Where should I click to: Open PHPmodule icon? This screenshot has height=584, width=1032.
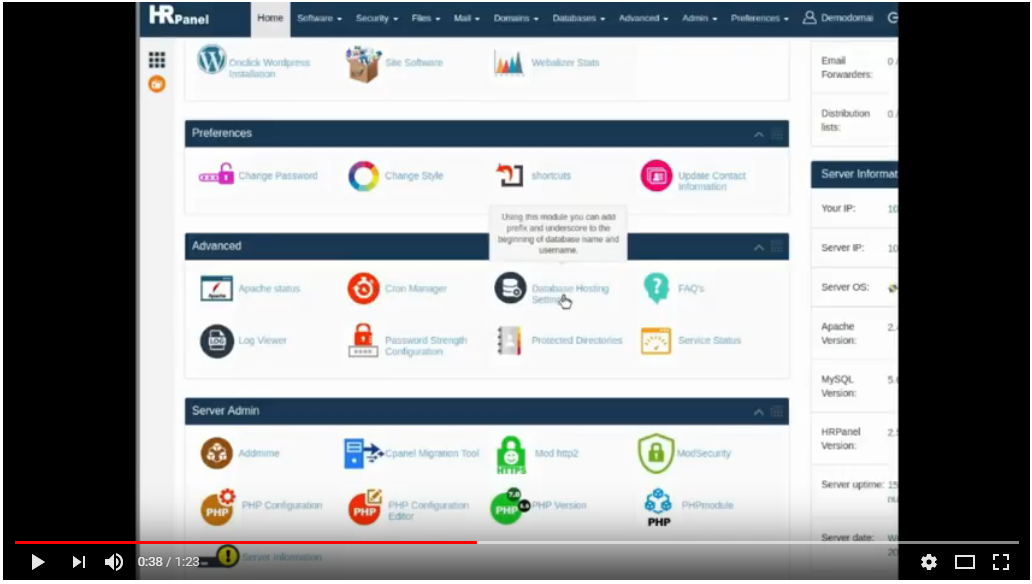pyautogui.click(x=658, y=508)
